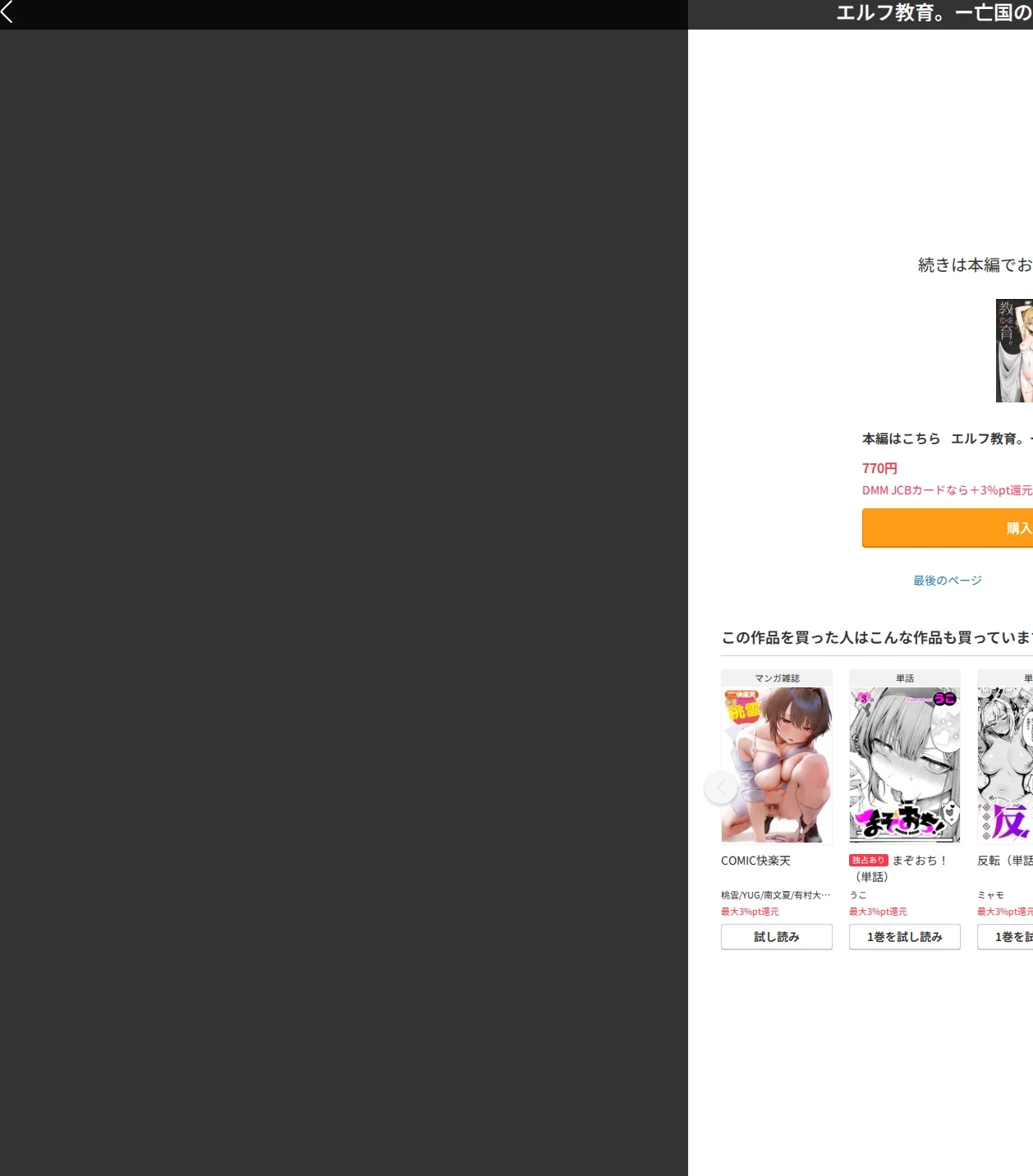
Task: Click the carousel previous arrow button
Action: [721, 788]
